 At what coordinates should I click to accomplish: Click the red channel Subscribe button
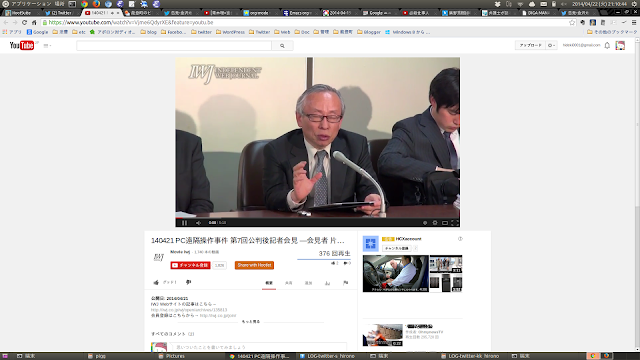190,265
